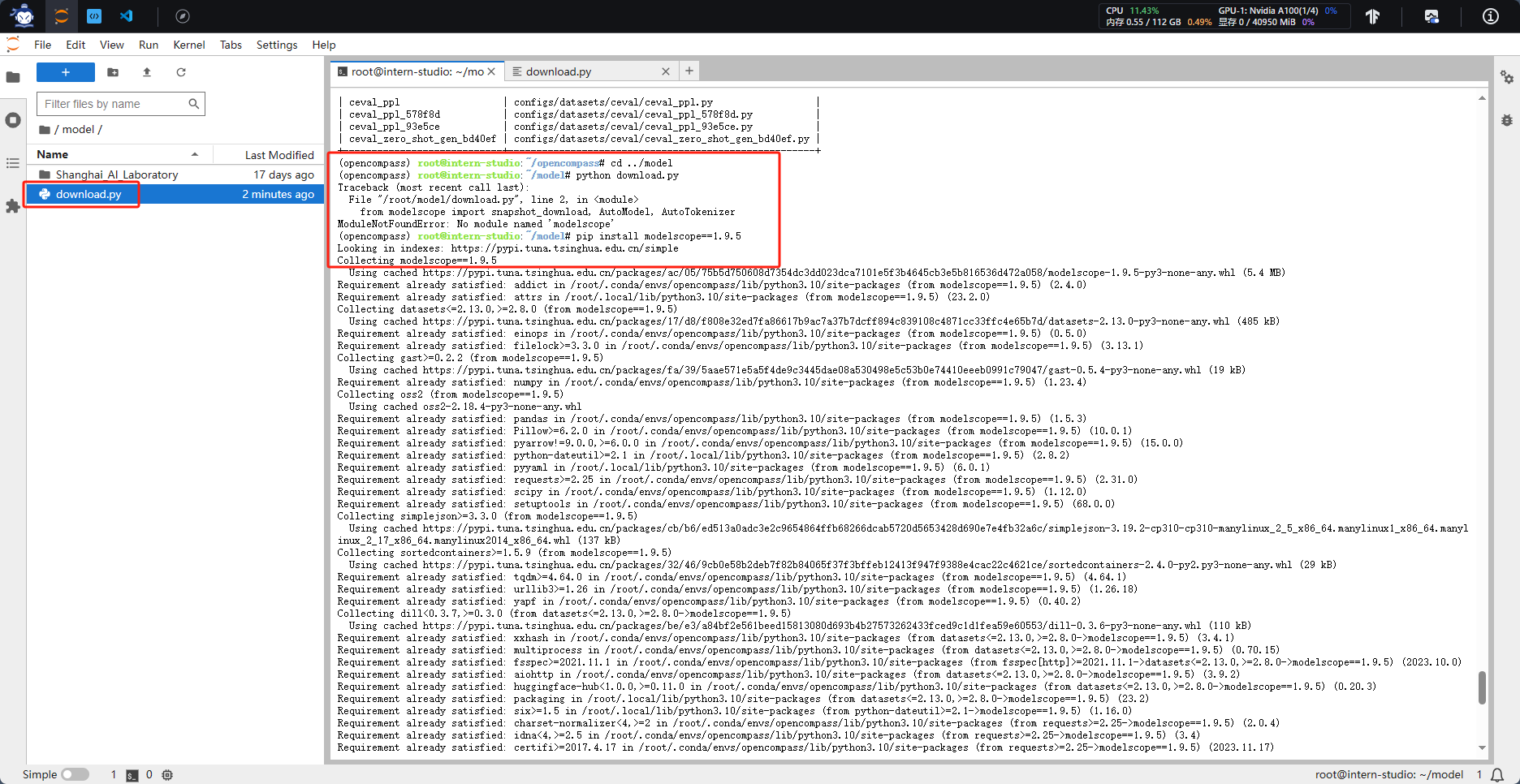Open the Run menu
The image size is (1520, 784).
[x=149, y=45]
